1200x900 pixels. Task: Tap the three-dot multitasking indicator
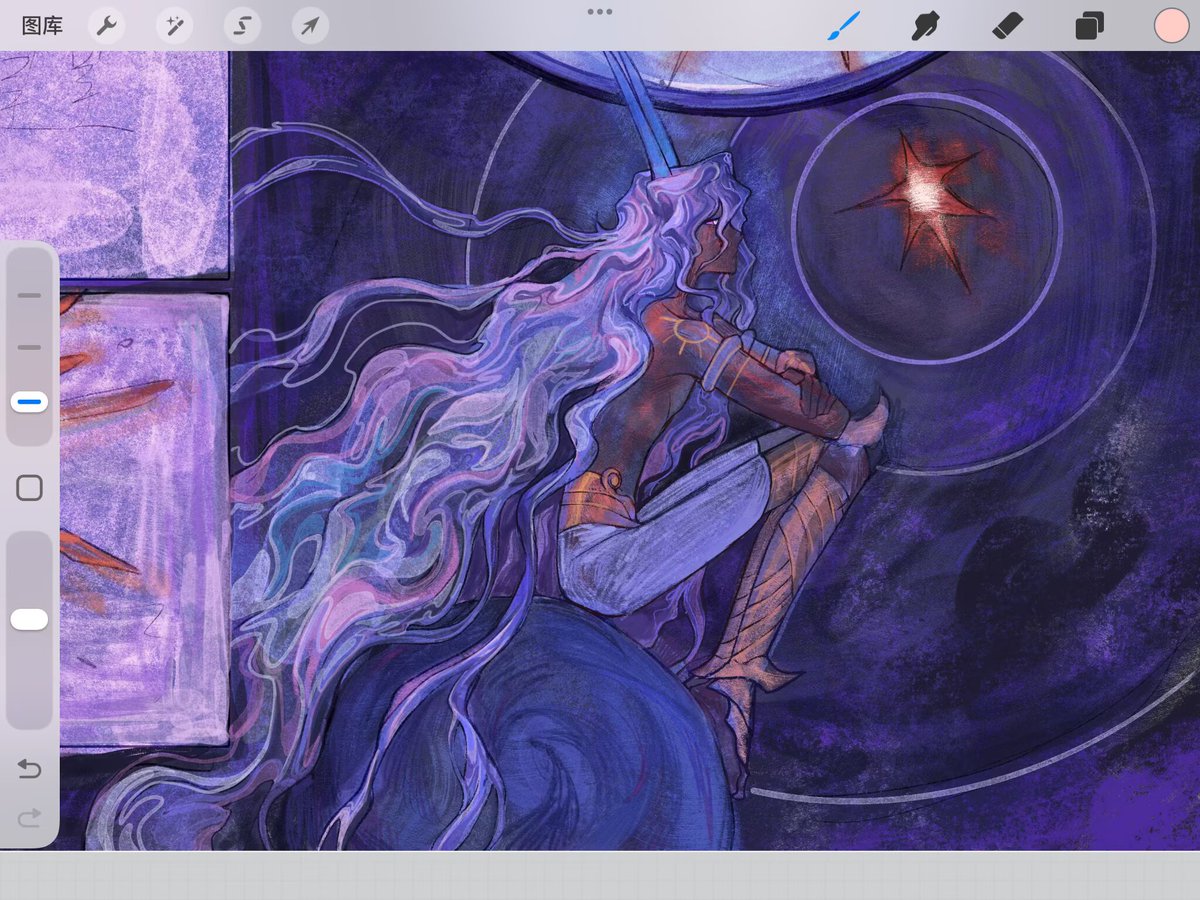click(x=600, y=12)
